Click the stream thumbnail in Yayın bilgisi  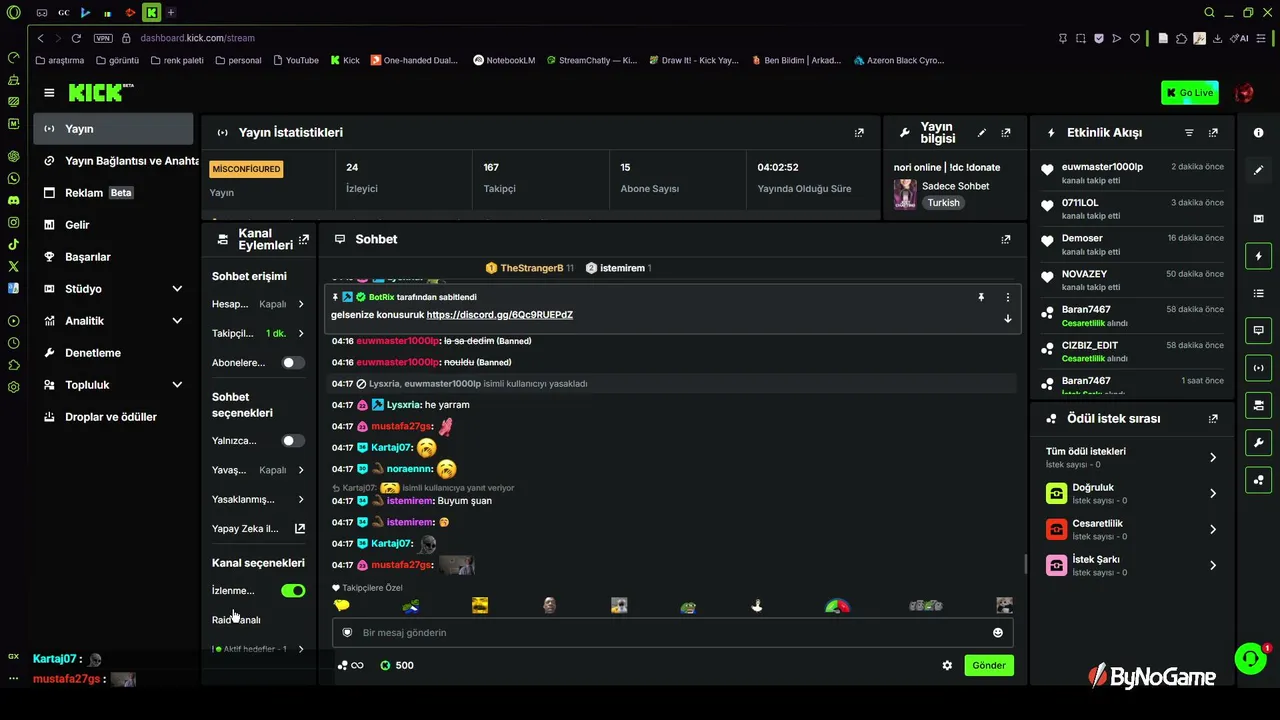tap(905, 194)
